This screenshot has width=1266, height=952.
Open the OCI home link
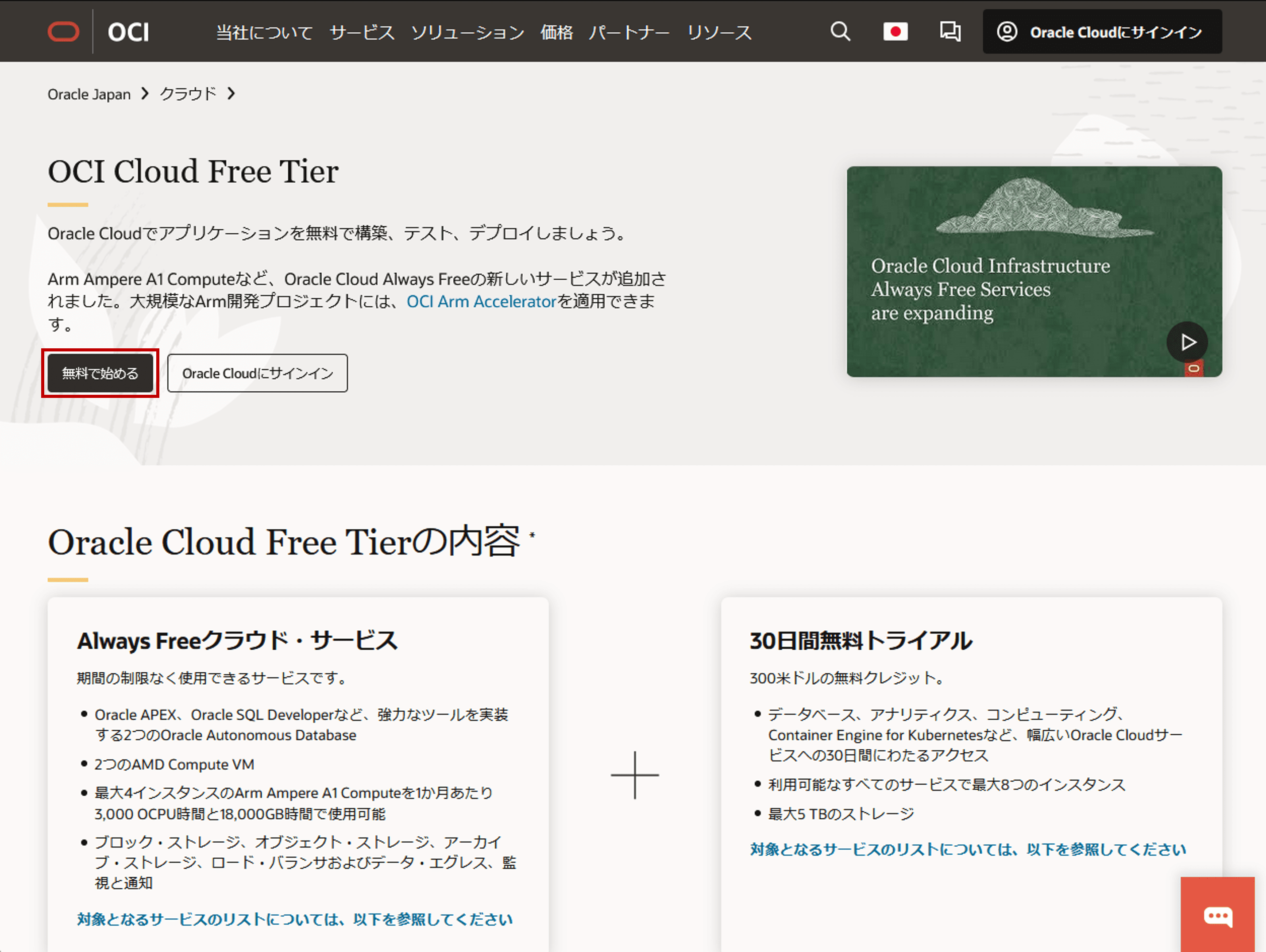[128, 32]
